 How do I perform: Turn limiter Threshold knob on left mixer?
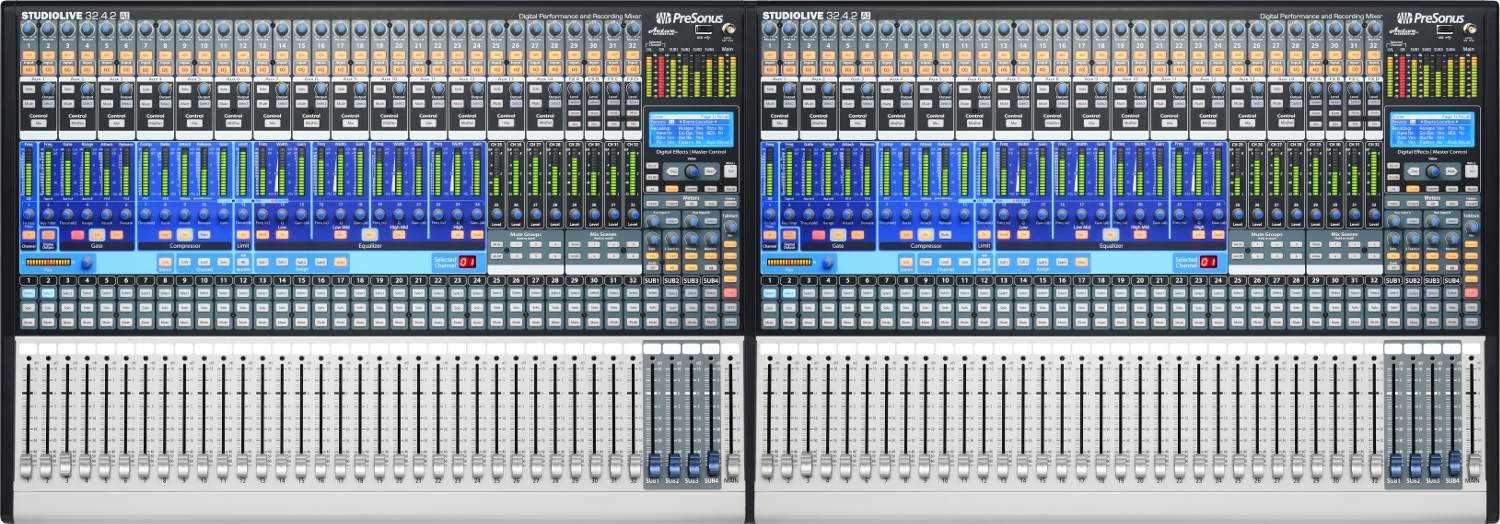[243, 214]
